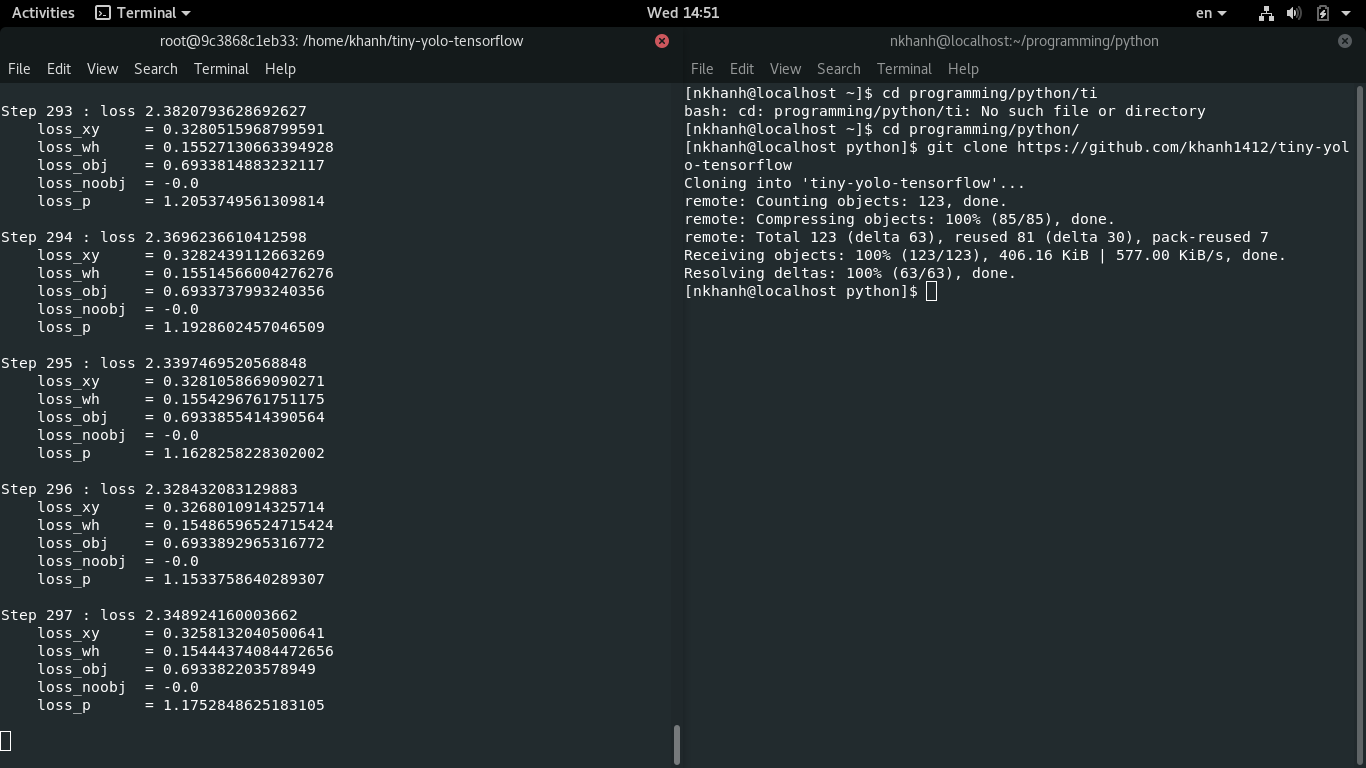The height and width of the screenshot is (768, 1366).
Task: Click the git clone command line
Action: [1017, 156]
